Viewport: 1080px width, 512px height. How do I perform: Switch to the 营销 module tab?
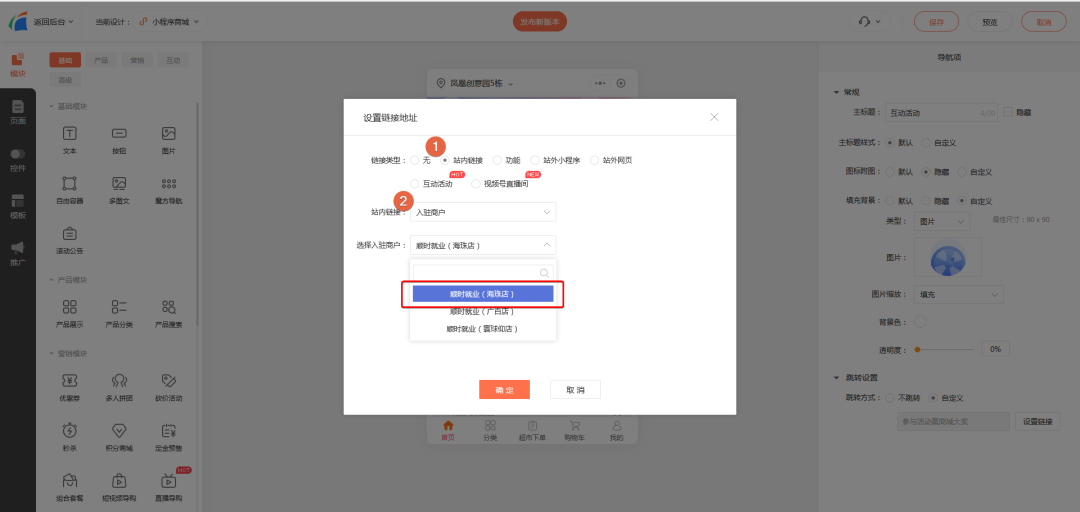137,60
